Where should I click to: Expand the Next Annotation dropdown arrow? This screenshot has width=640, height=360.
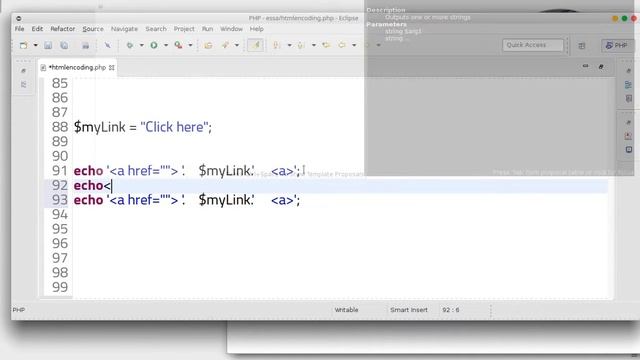pos(289,45)
